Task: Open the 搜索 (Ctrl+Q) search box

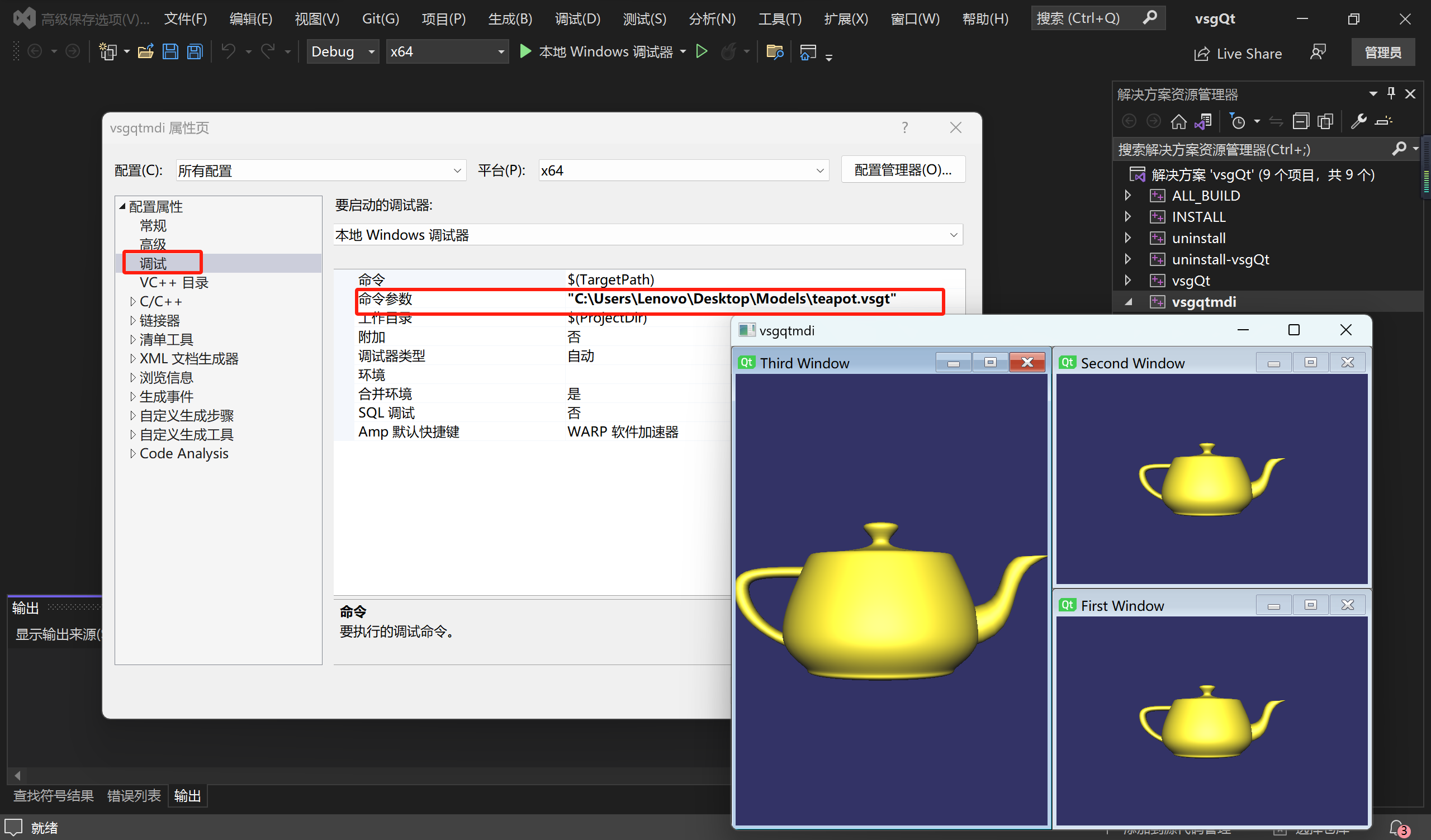Action: pyautogui.click(x=1096, y=17)
